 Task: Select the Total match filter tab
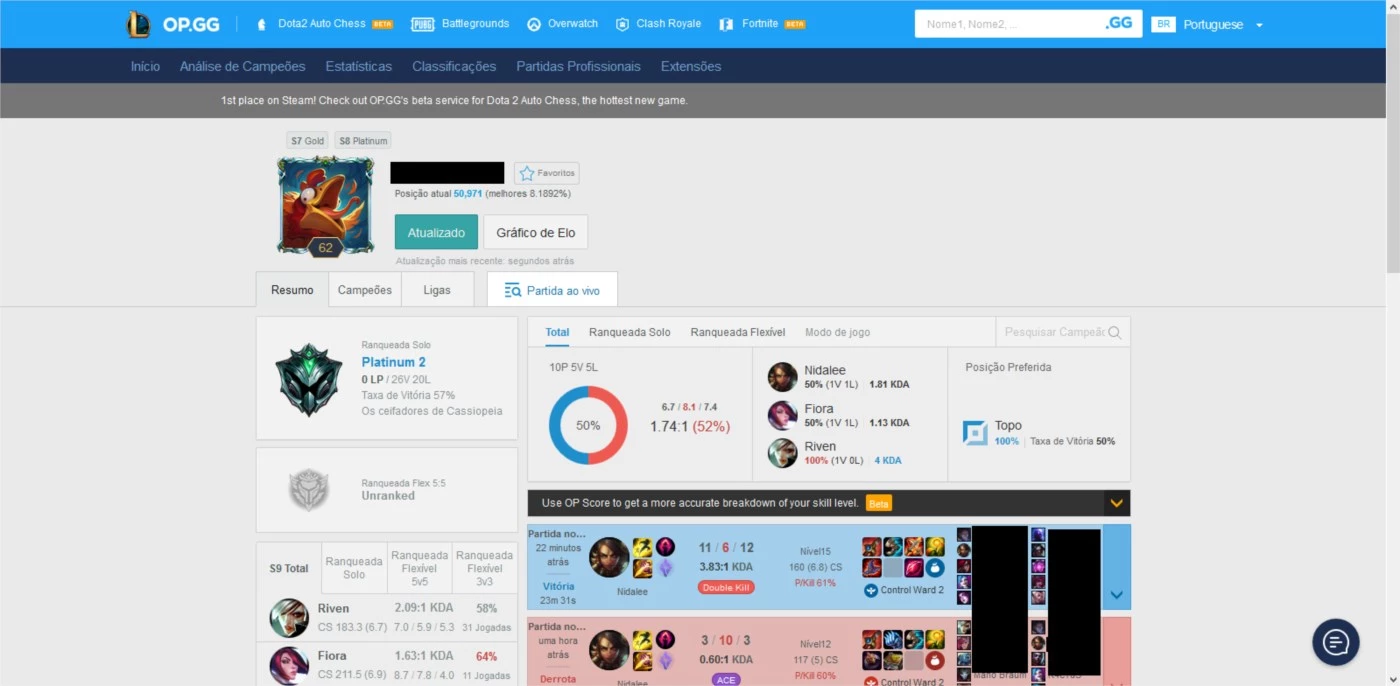tap(557, 332)
